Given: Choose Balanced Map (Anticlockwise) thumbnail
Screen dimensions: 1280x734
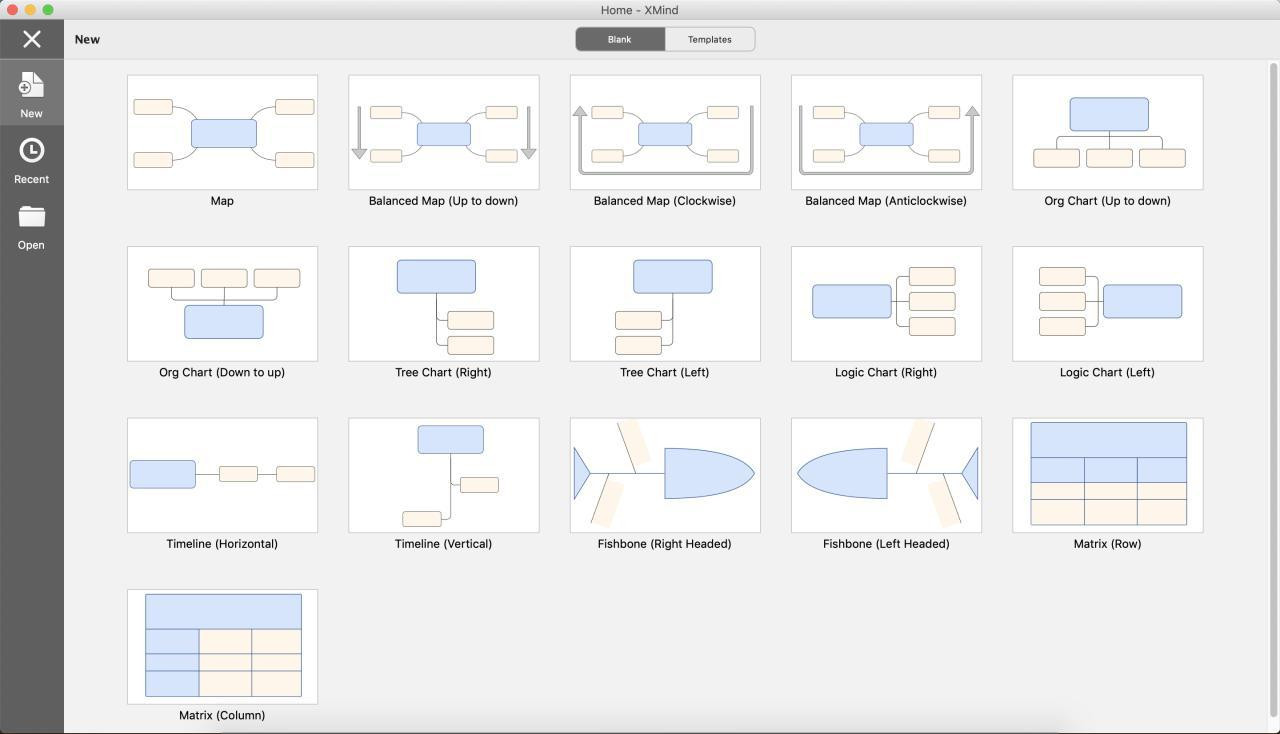Looking at the screenshot, I should pos(886,132).
